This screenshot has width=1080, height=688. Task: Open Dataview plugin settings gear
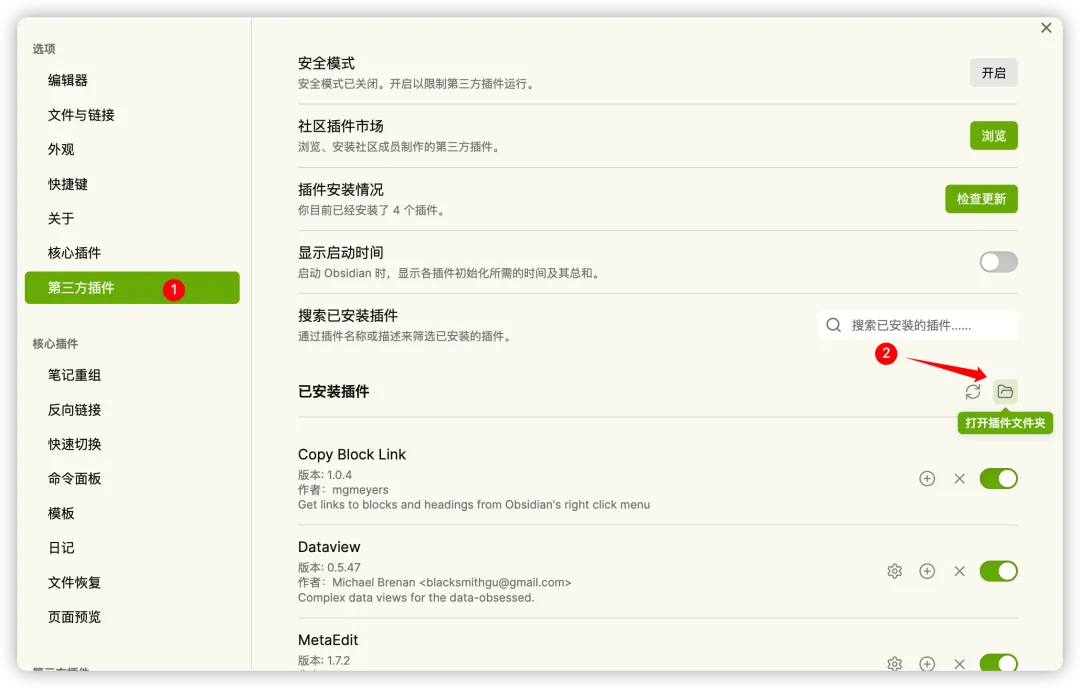895,571
